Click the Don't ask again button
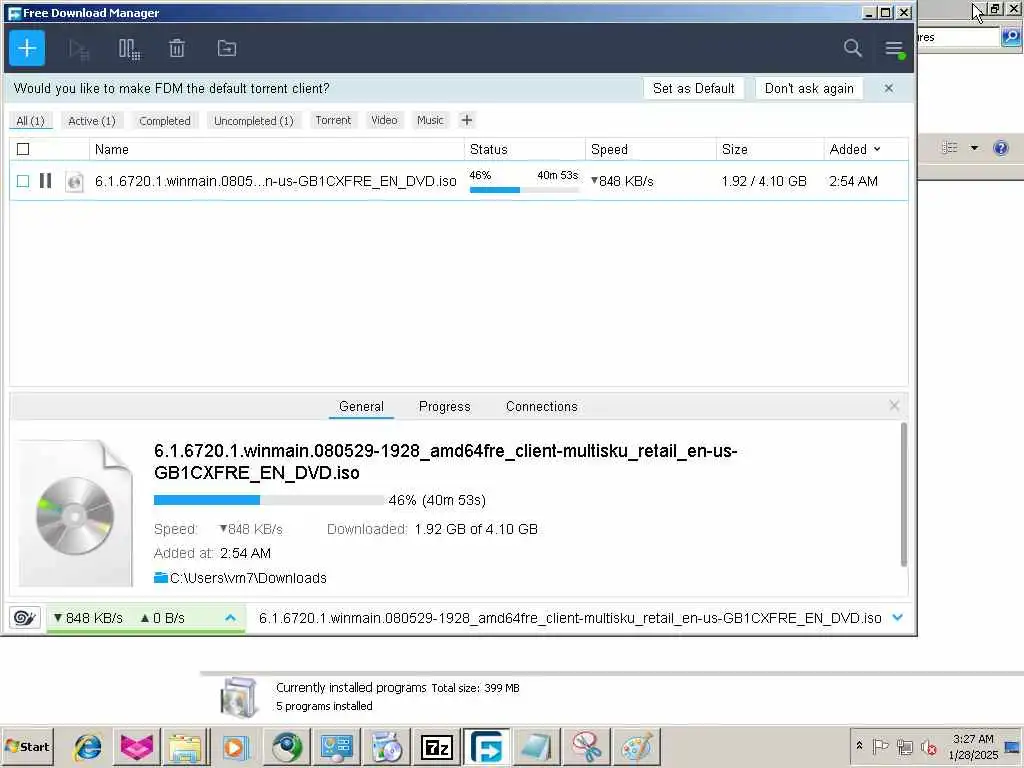 (x=809, y=88)
